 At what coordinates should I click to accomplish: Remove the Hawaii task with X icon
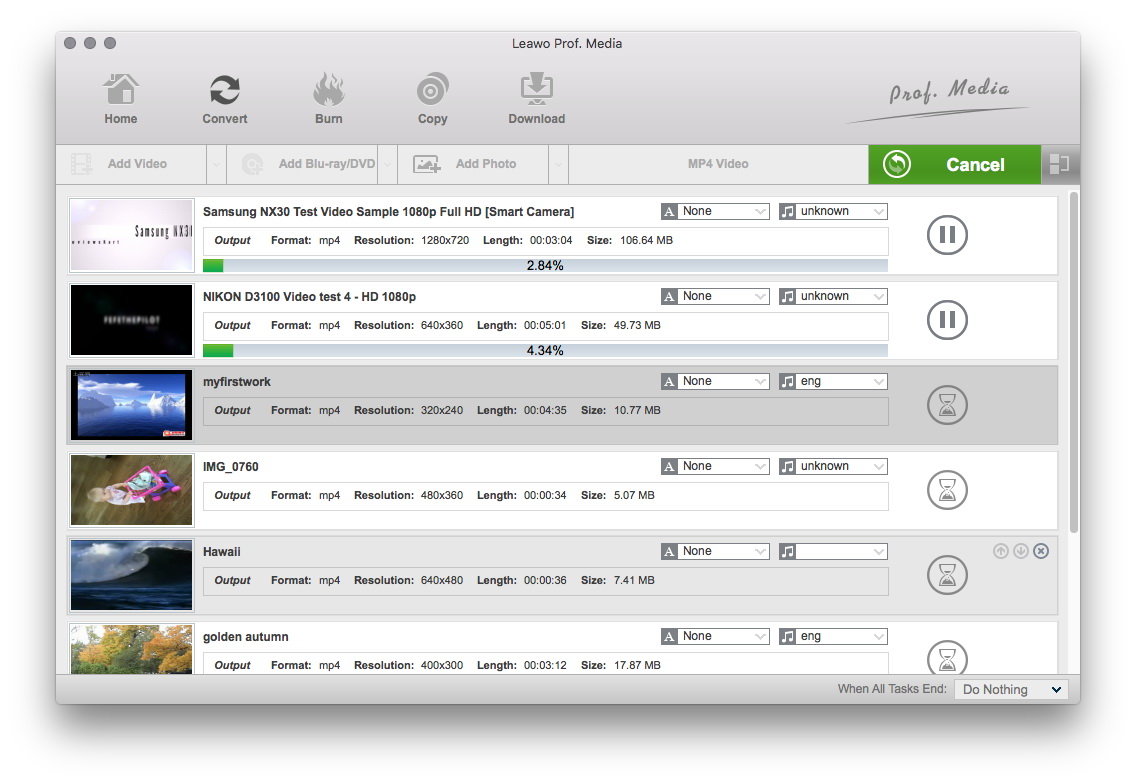1041,551
